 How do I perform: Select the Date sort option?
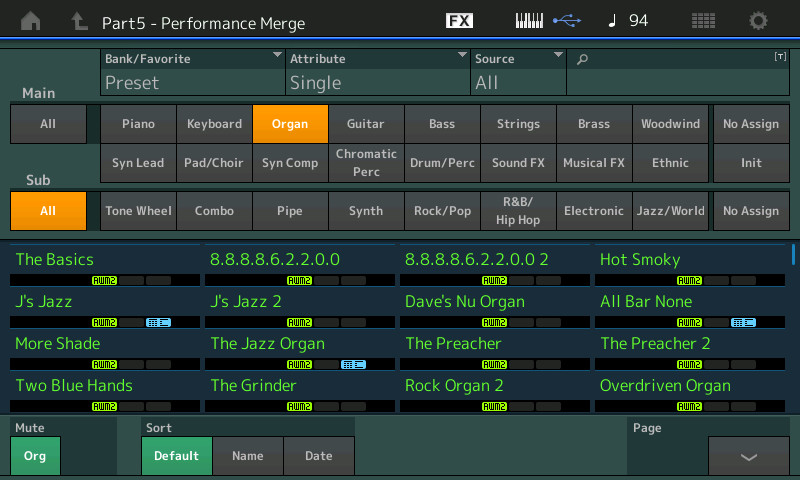tap(319, 456)
